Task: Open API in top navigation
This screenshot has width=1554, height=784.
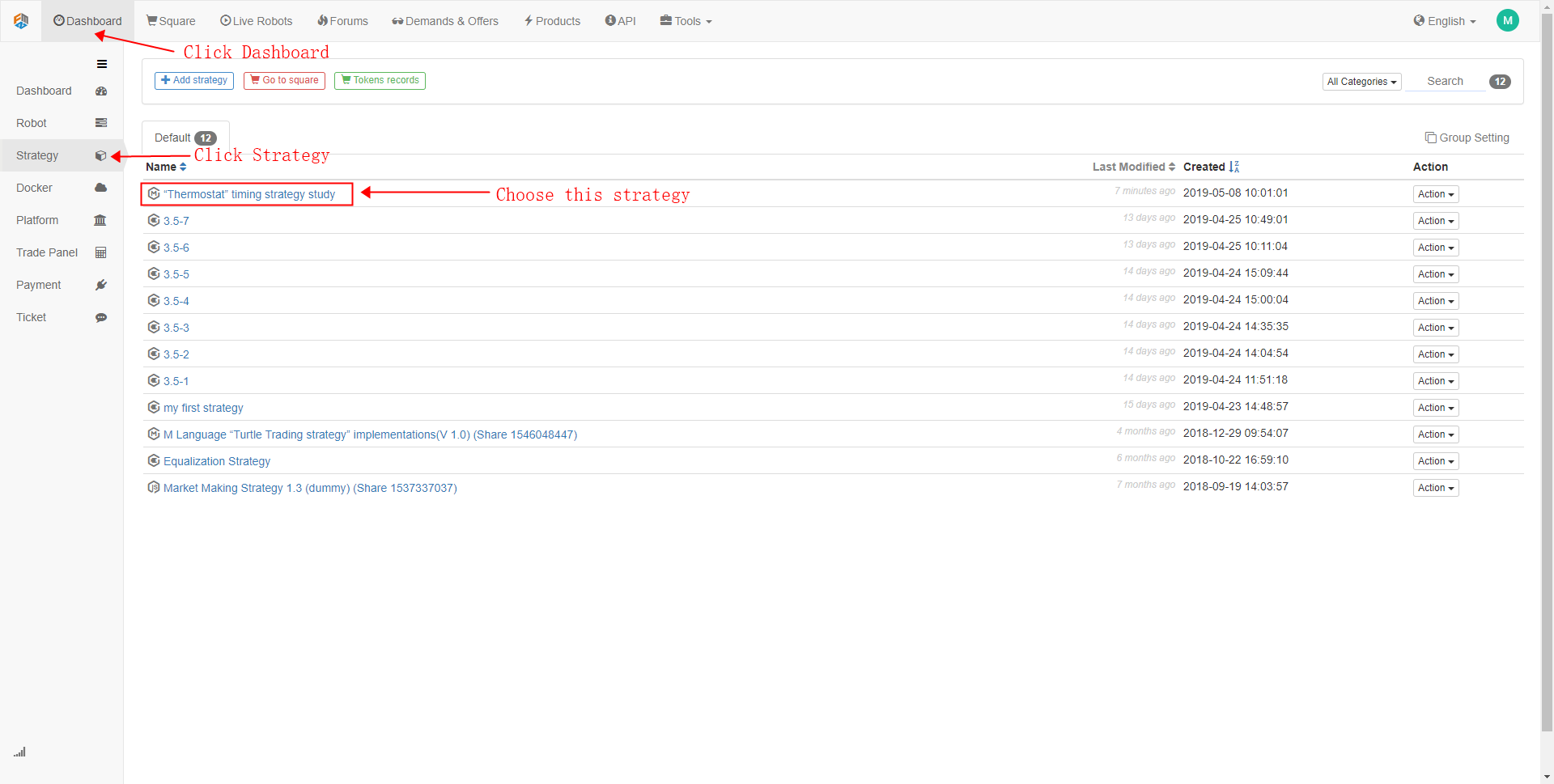Action: pyautogui.click(x=621, y=21)
